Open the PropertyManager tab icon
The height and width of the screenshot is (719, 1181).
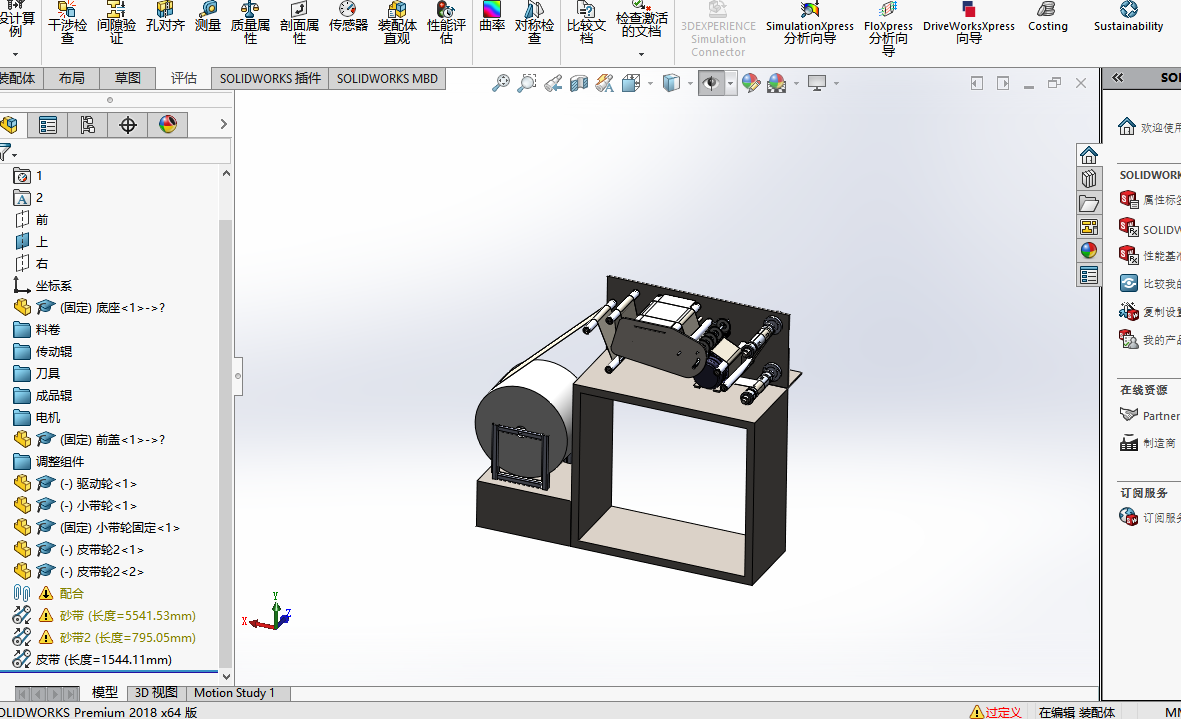point(47,125)
